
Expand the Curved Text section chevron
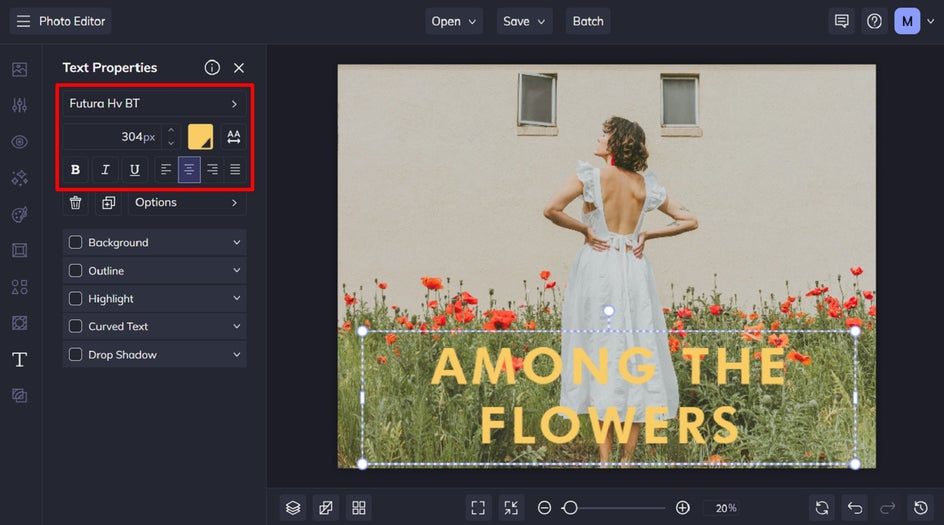point(237,327)
